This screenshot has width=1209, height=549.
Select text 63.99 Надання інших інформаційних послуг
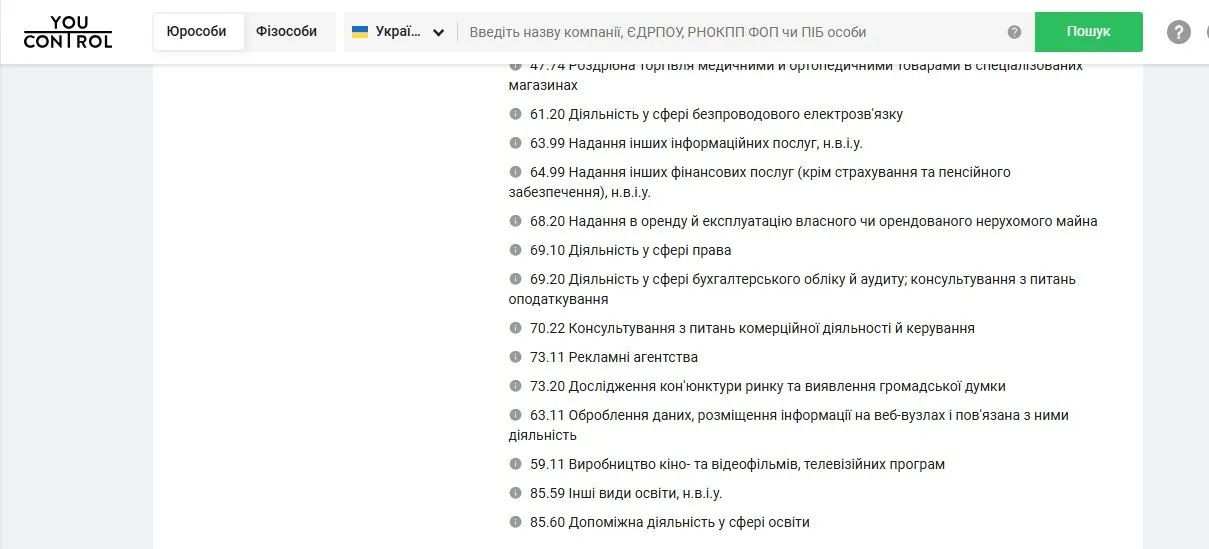696,143
